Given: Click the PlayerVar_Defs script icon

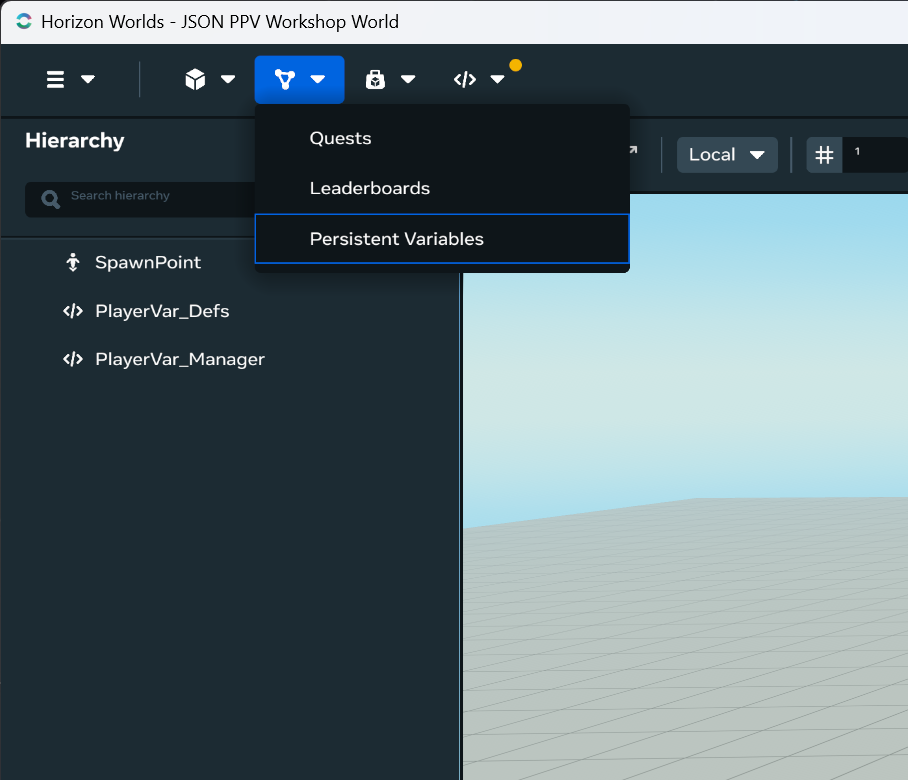Looking at the screenshot, I should click(73, 311).
